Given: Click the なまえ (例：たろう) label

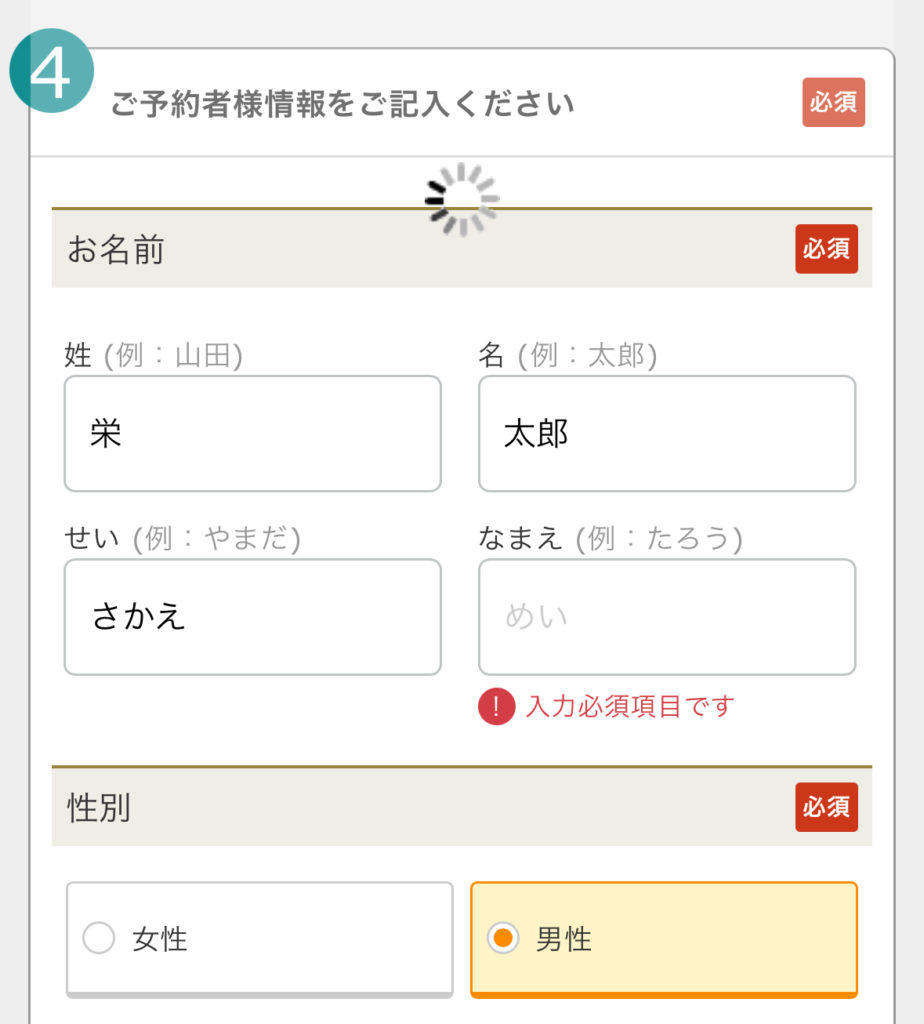Looking at the screenshot, I should [610, 539].
